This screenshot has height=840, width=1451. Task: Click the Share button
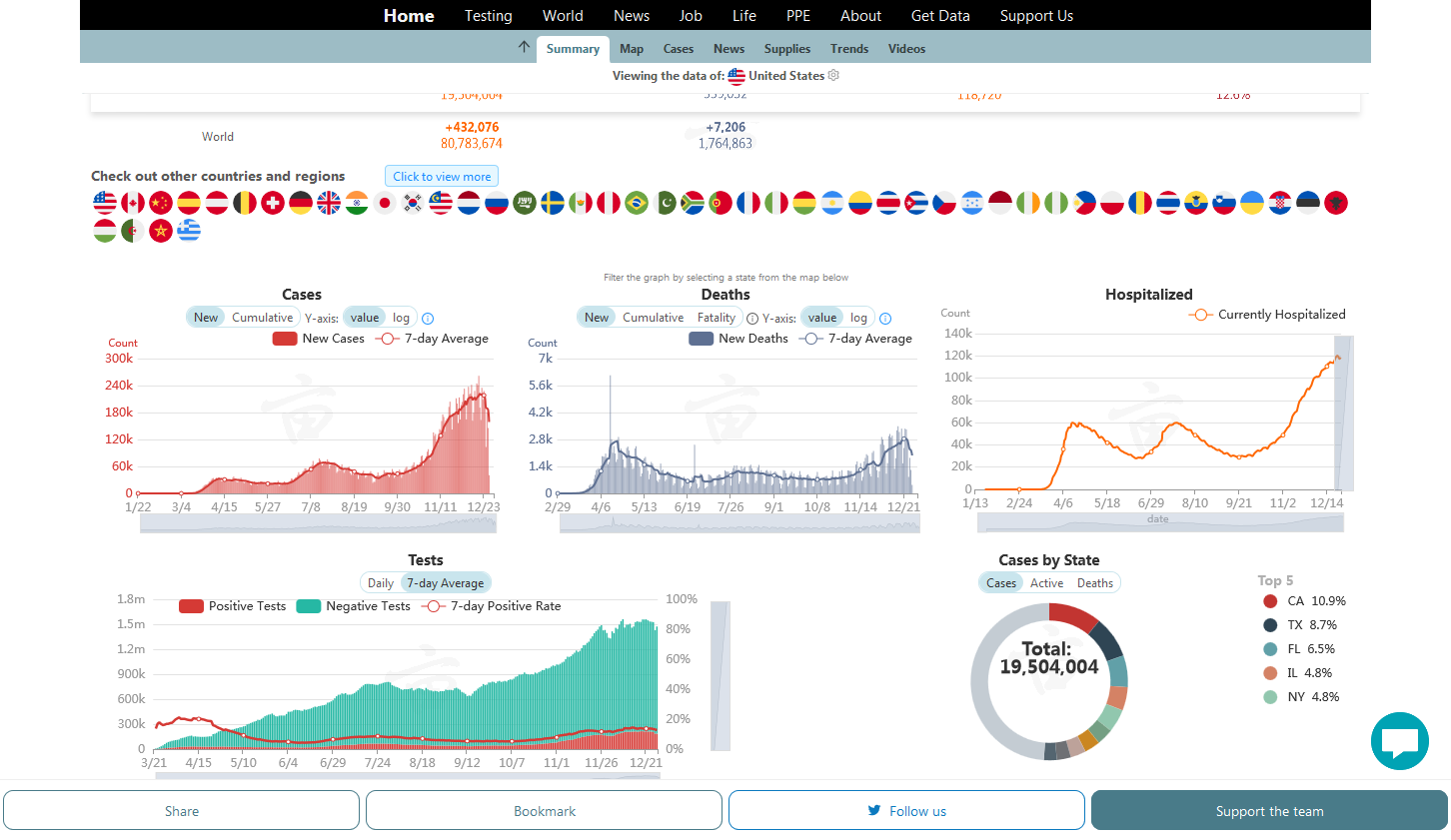pyautogui.click(x=181, y=810)
